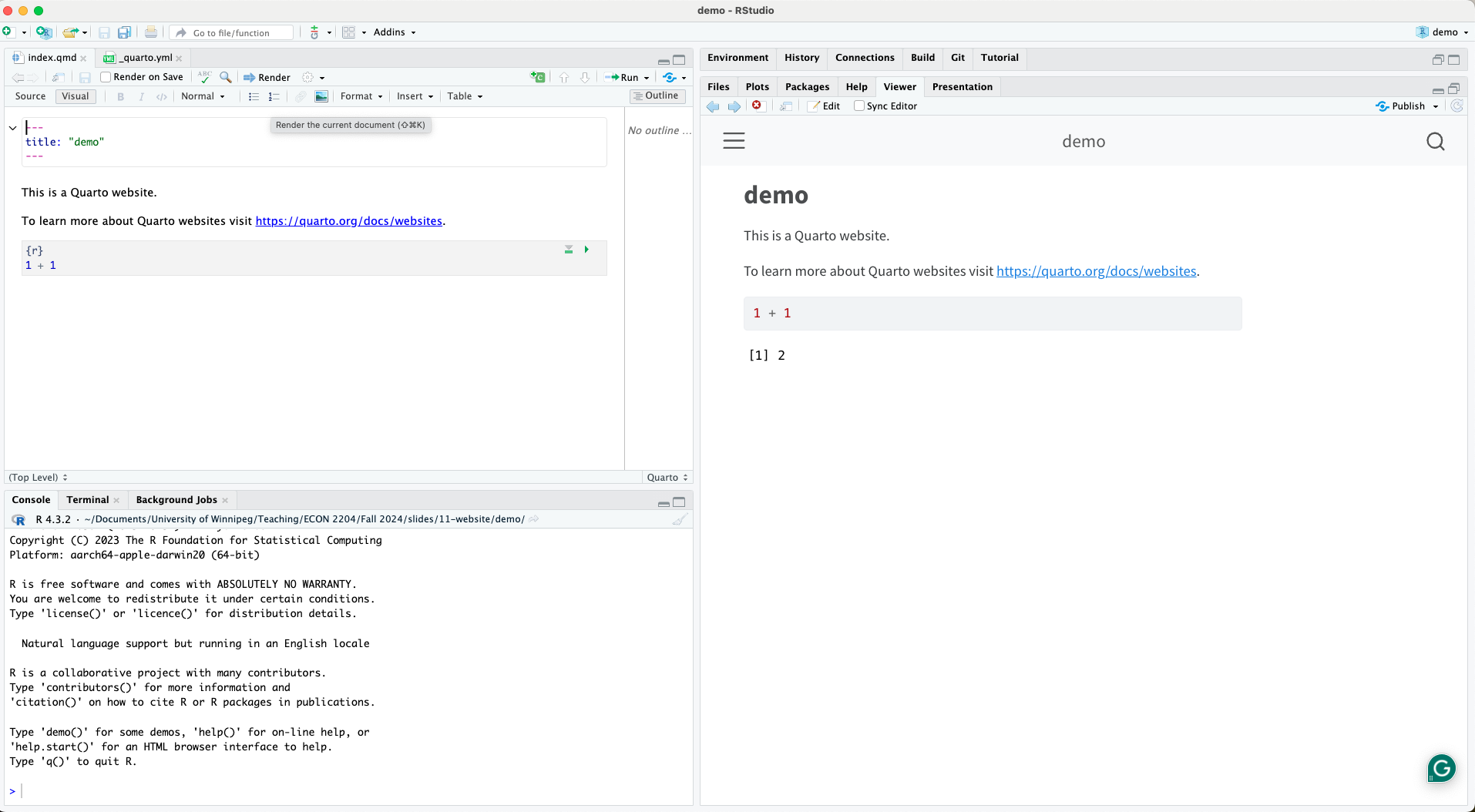Open the Git tab
Screen dimensions: 1475x812
click(x=957, y=58)
